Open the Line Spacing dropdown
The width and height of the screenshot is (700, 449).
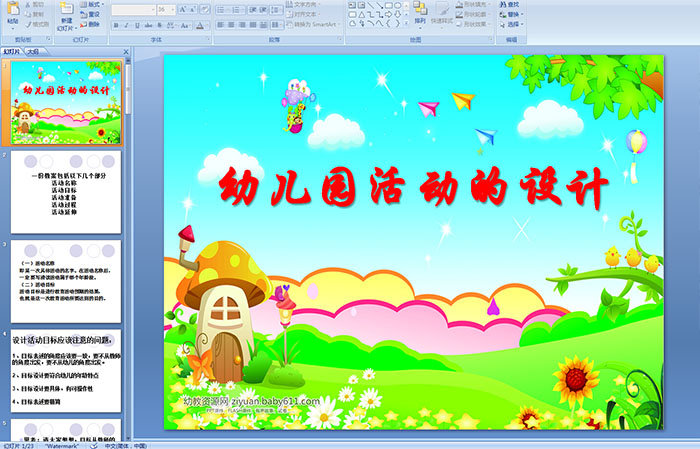(x=276, y=9)
